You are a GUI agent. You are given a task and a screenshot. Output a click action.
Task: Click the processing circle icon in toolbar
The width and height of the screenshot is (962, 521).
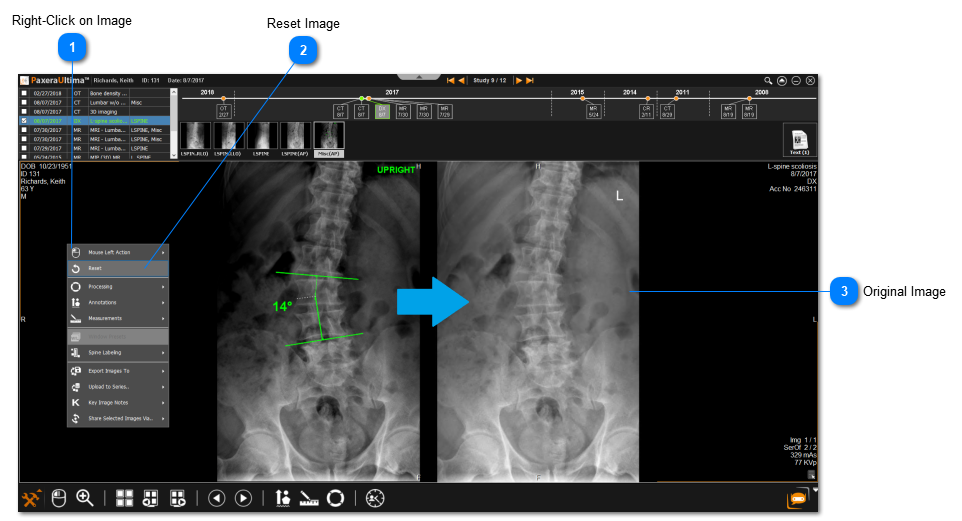pos(335,497)
